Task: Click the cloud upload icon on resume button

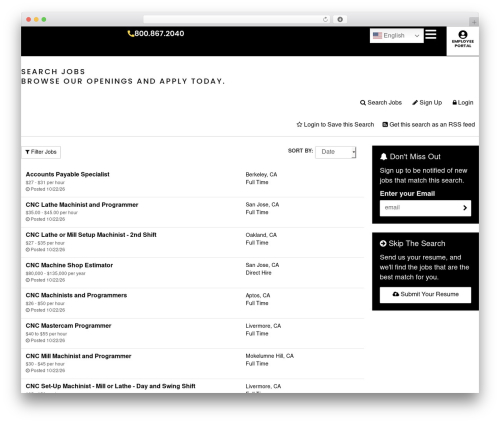Action: 396,294
